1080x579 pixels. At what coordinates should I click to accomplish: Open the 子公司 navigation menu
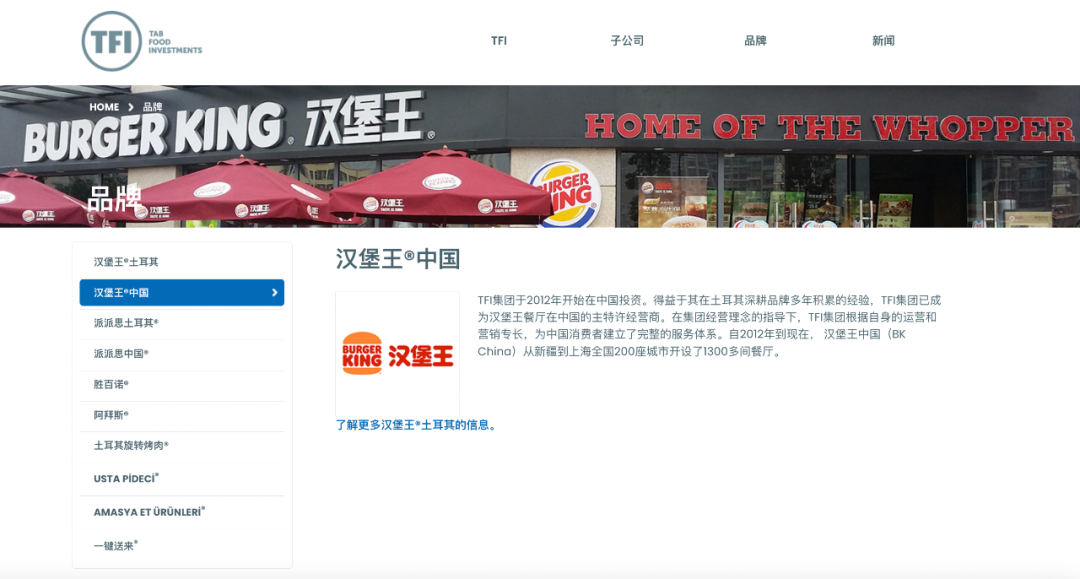[x=627, y=41]
